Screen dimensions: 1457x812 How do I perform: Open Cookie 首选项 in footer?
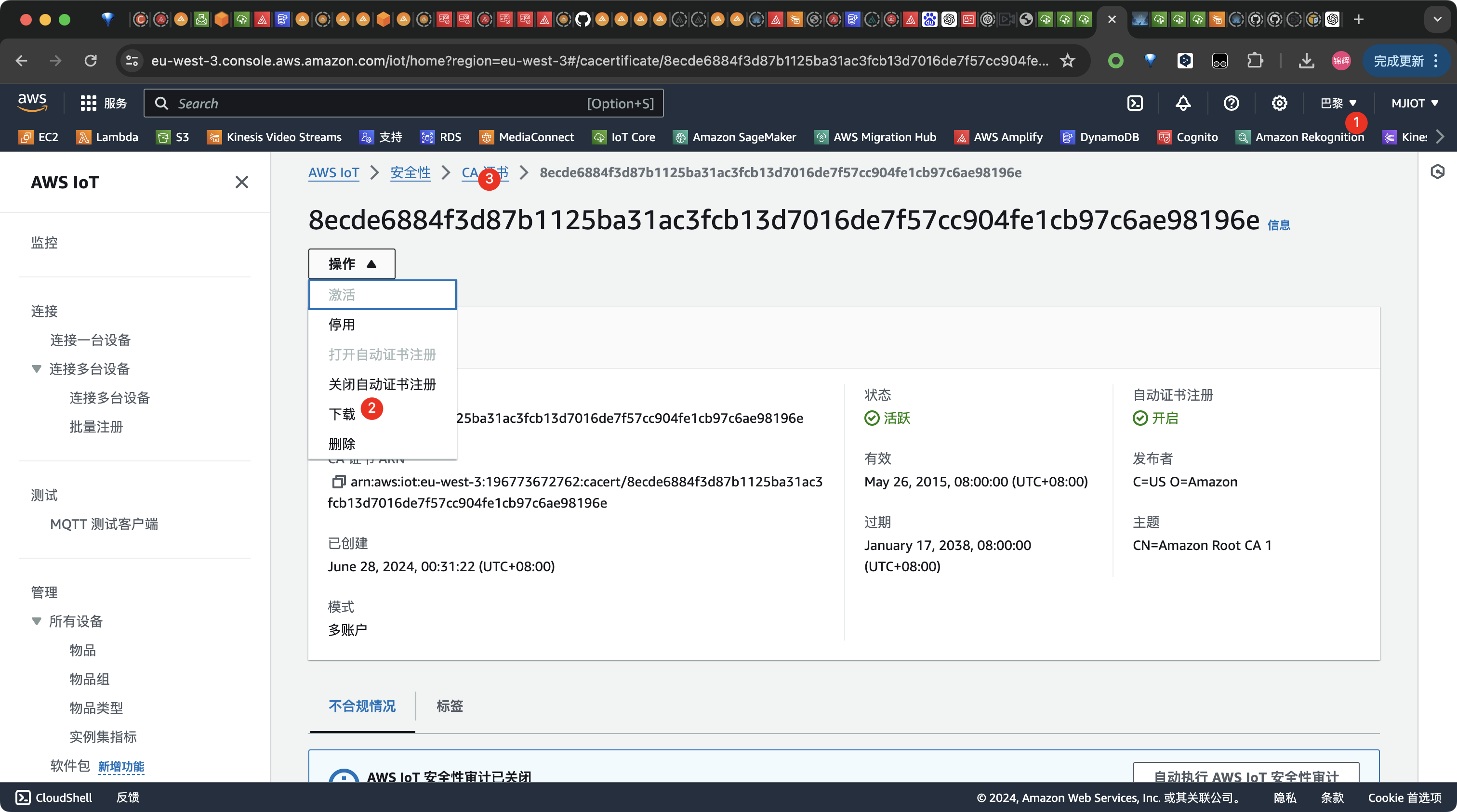pos(1404,797)
